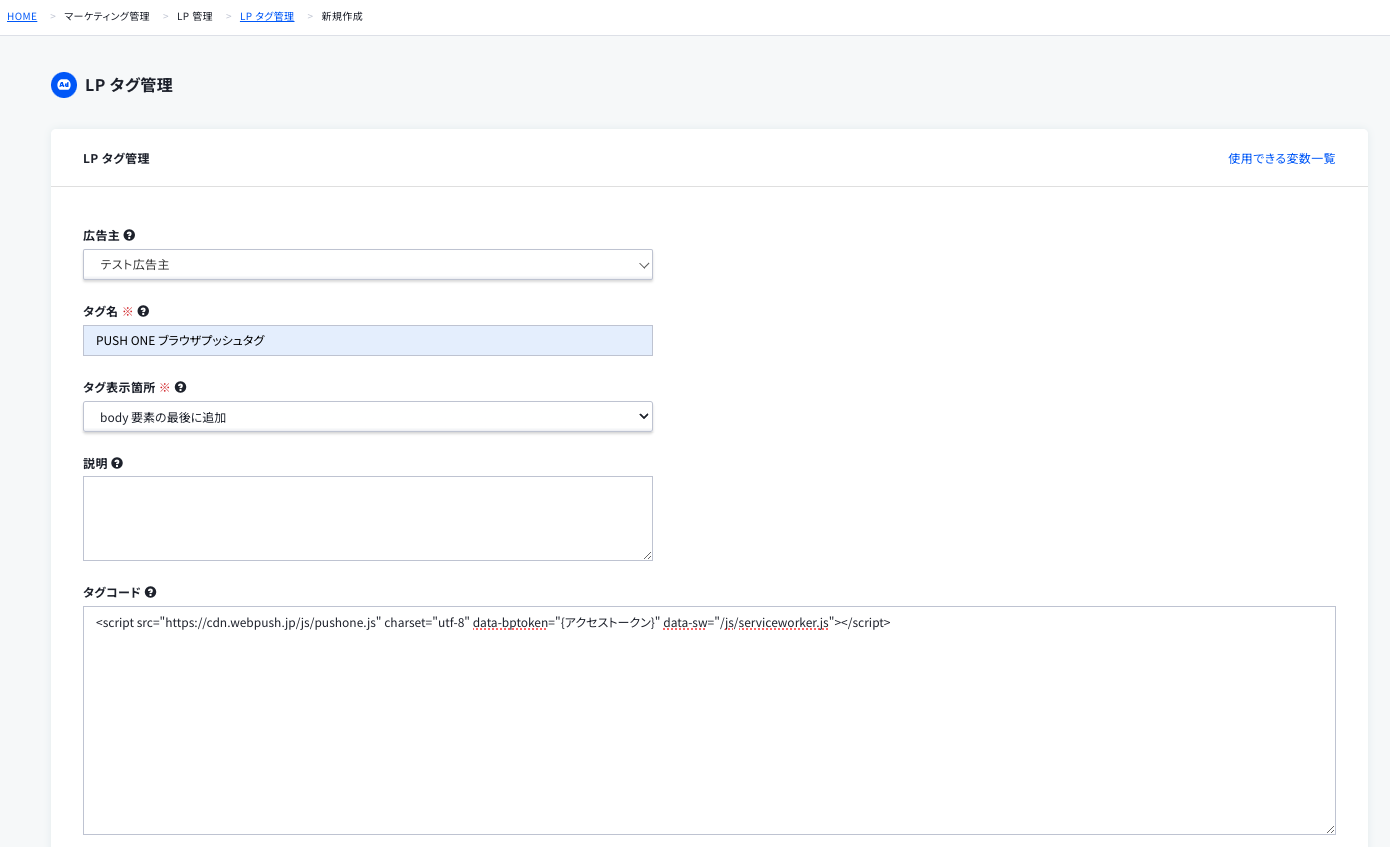1390x847 pixels.
Task: Open the タグ表示箇所 select box
Action: point(368,417)
